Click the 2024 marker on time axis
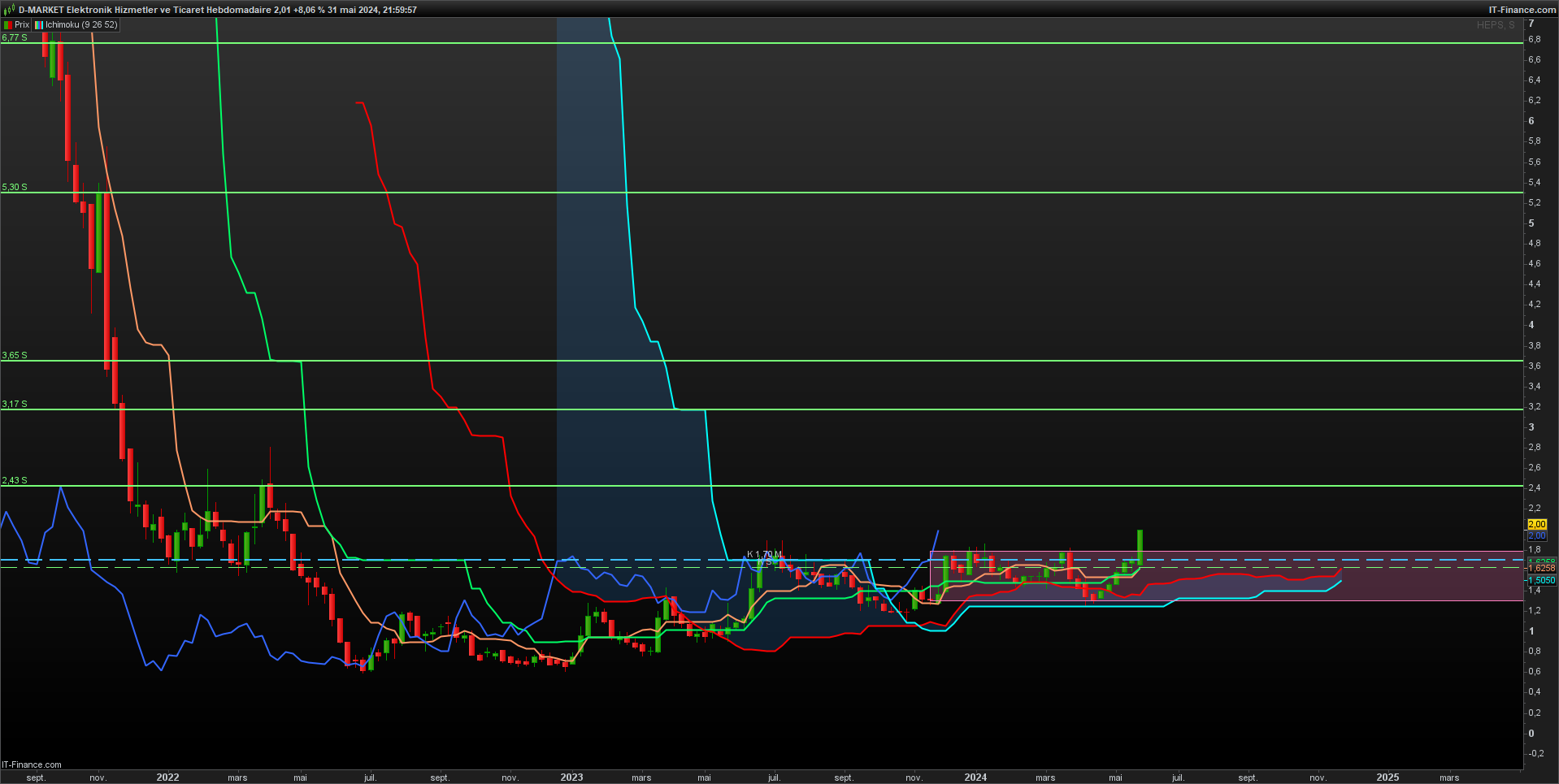 point(975,778)
